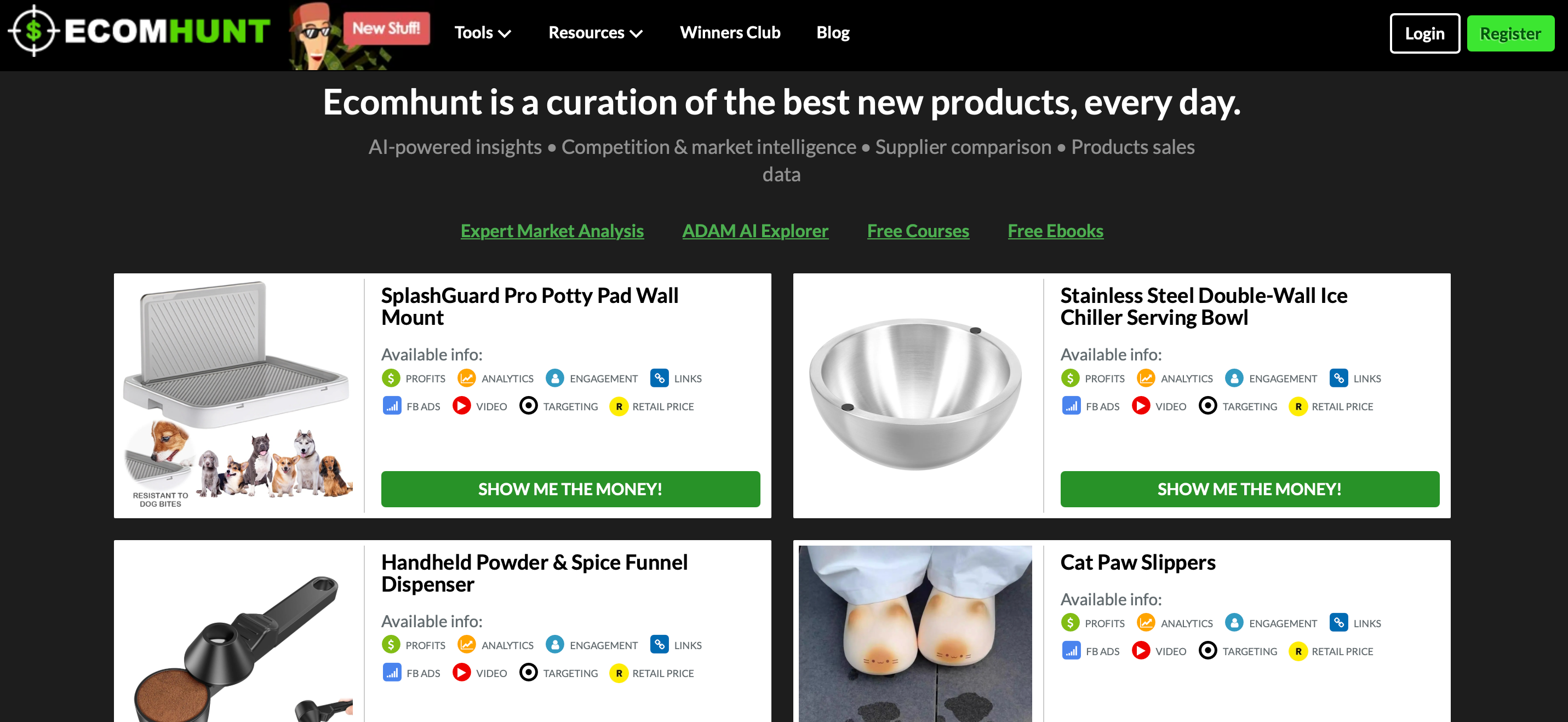
Task: Expand the Tools dropdown menu
Action: click(x=482, y=33)
